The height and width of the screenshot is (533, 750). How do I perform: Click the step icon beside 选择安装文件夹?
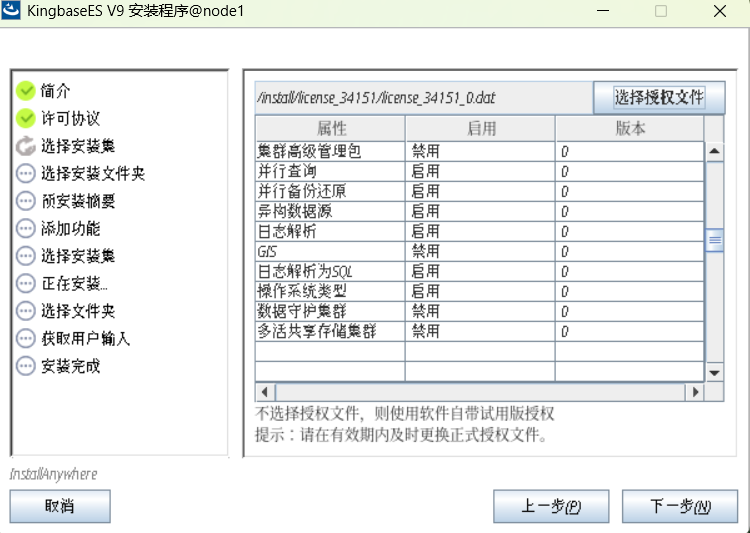click(x=26, y=173)
